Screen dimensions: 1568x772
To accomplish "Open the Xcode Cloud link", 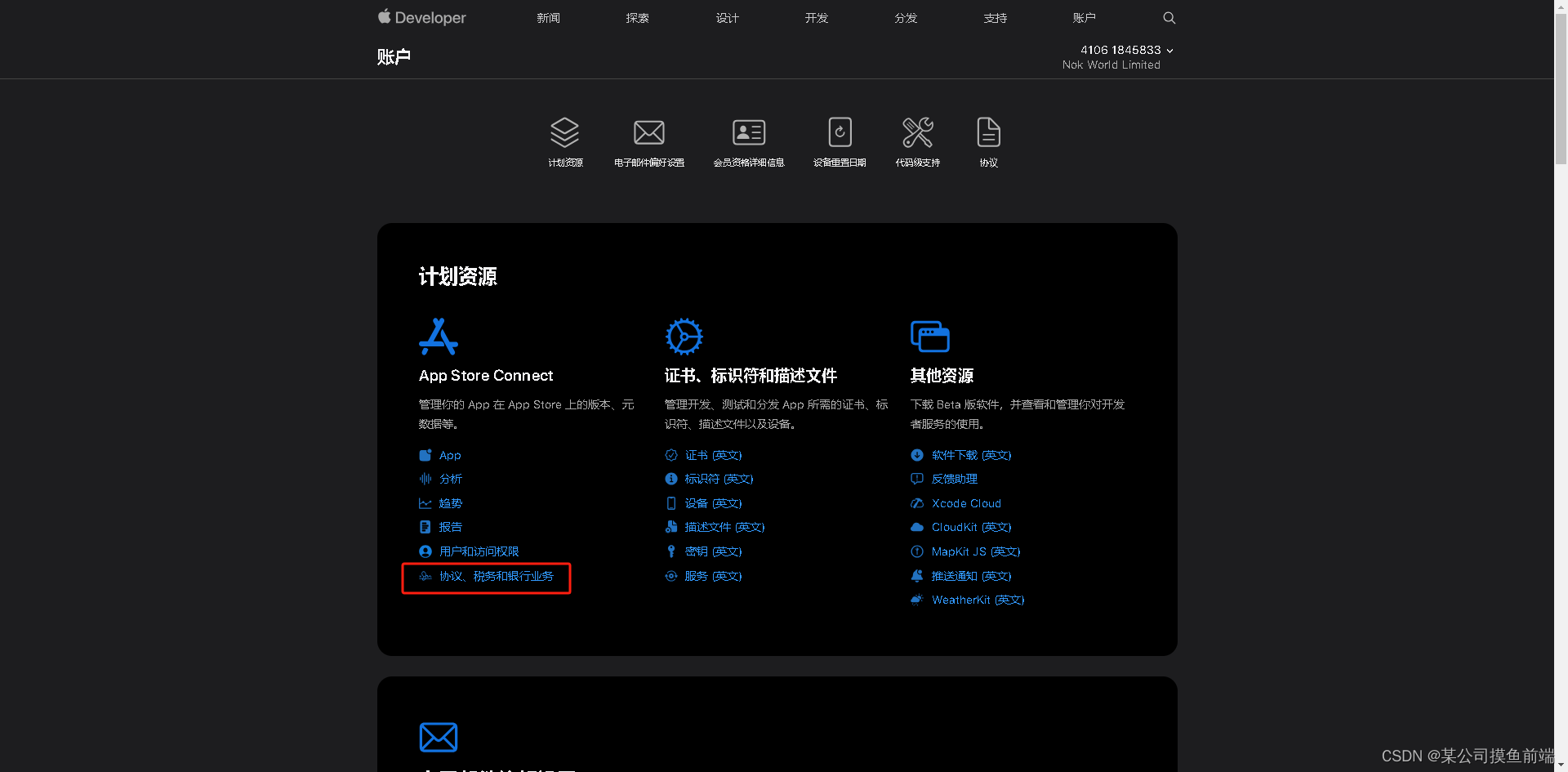I will click(x=966, y=503).
